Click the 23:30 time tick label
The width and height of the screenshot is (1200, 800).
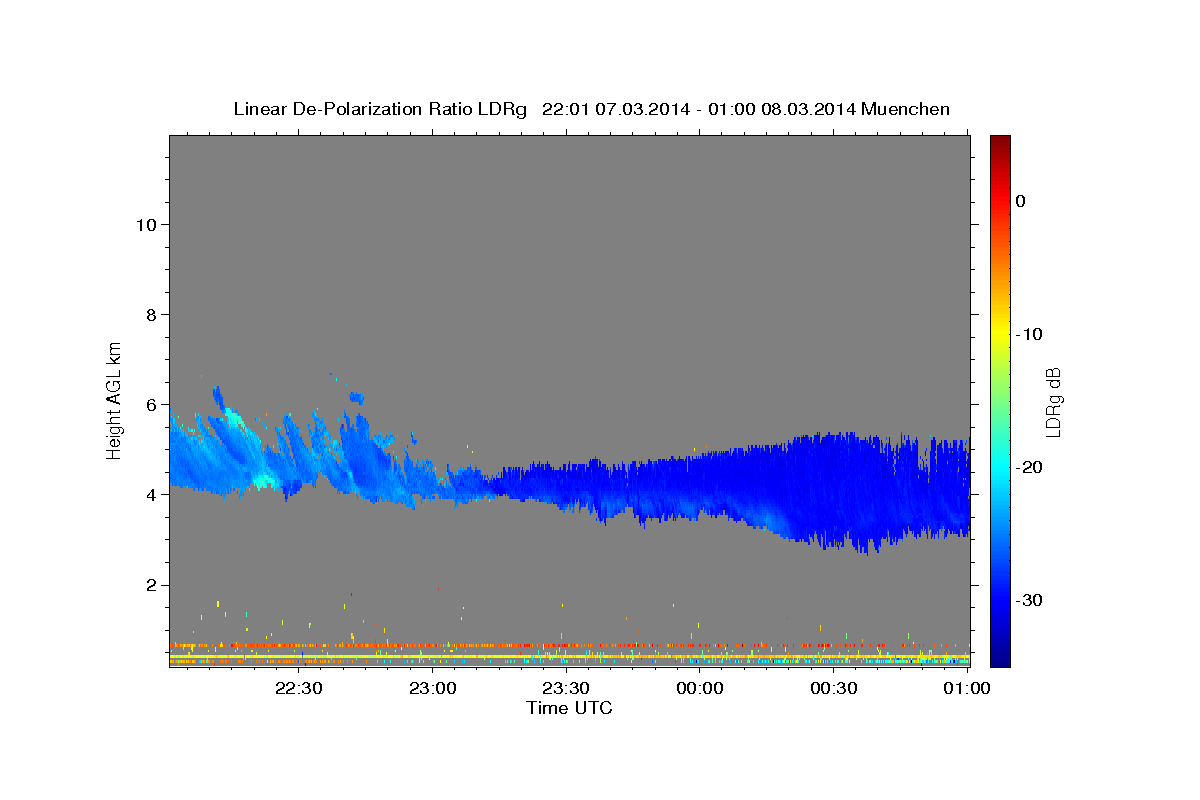pyautogui.click(x=566, y=688)
